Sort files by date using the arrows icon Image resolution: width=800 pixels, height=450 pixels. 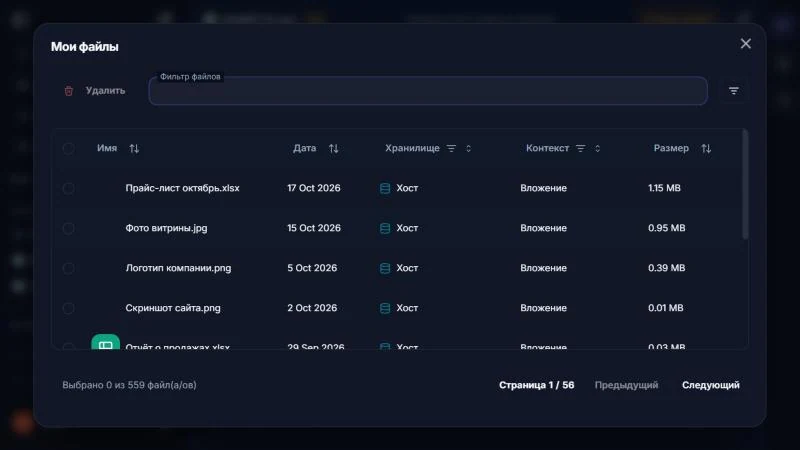(x=334, y=148)
